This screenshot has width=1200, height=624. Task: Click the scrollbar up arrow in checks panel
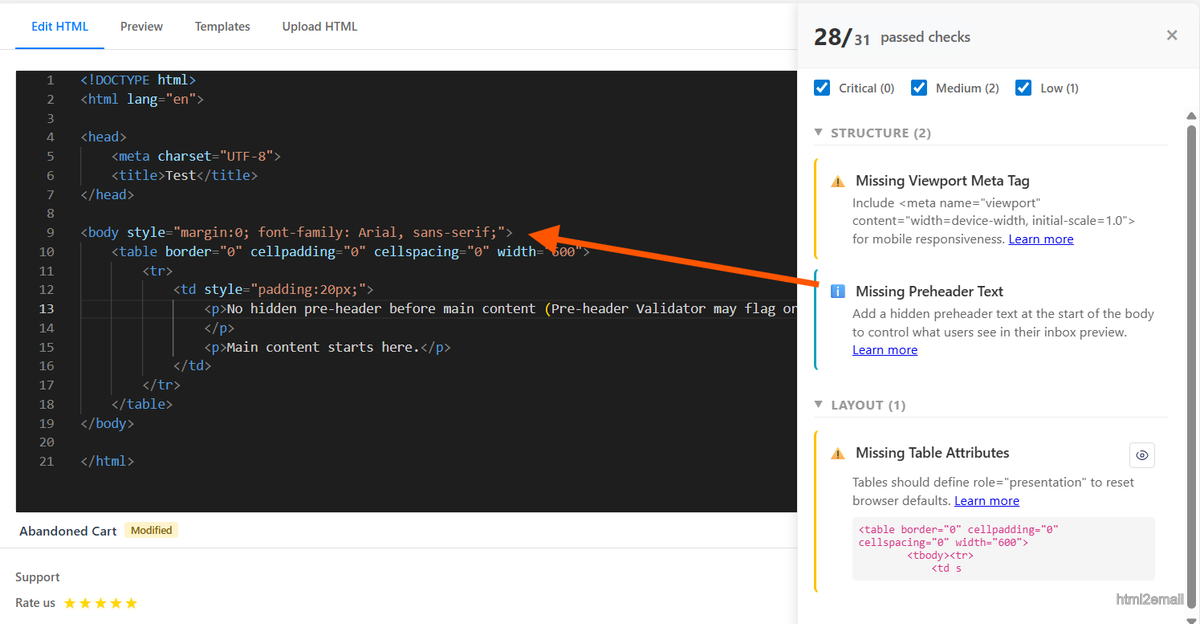coord(1191,116)
